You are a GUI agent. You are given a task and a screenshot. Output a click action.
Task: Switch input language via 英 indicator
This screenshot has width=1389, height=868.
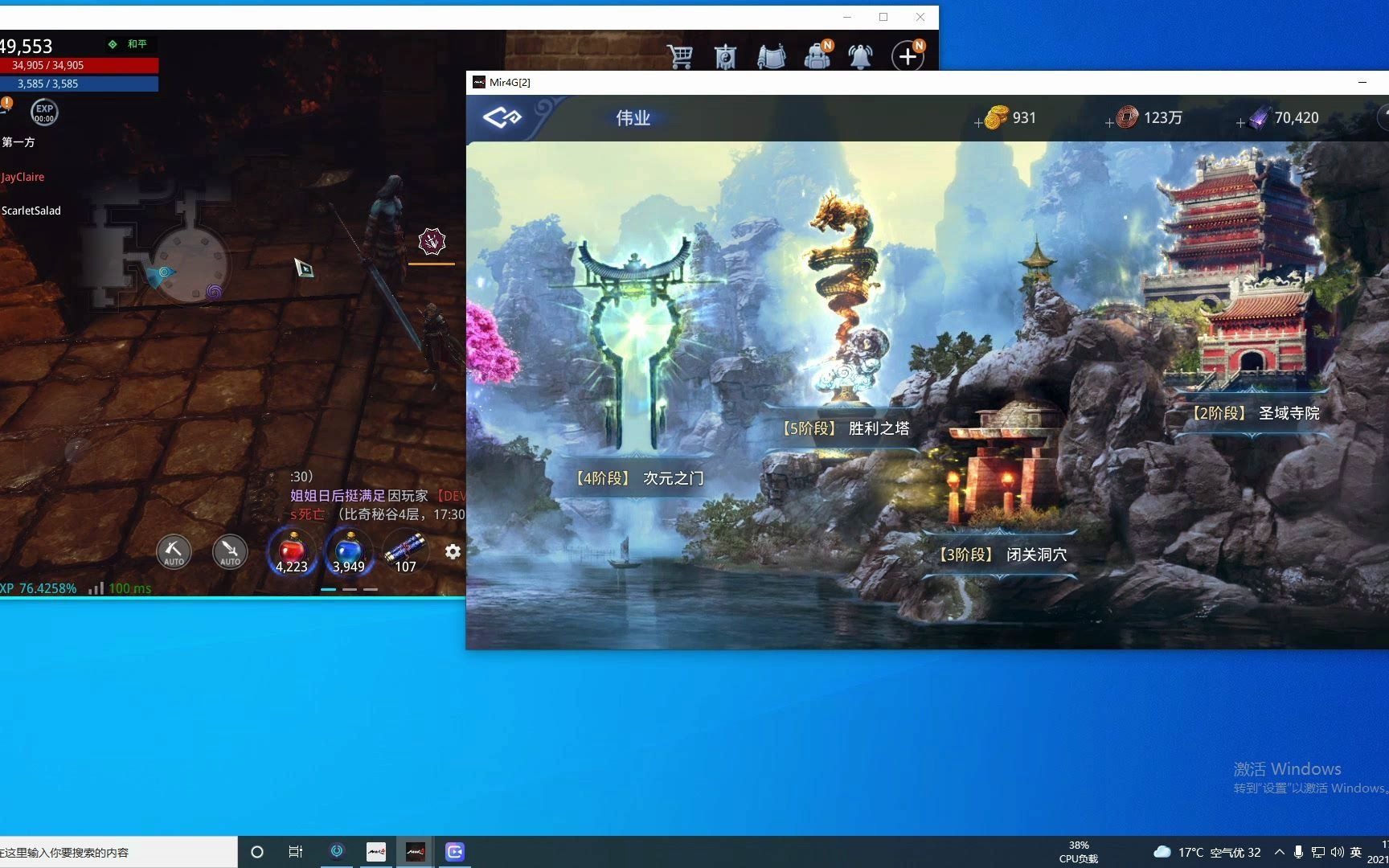click(1356, 852)
